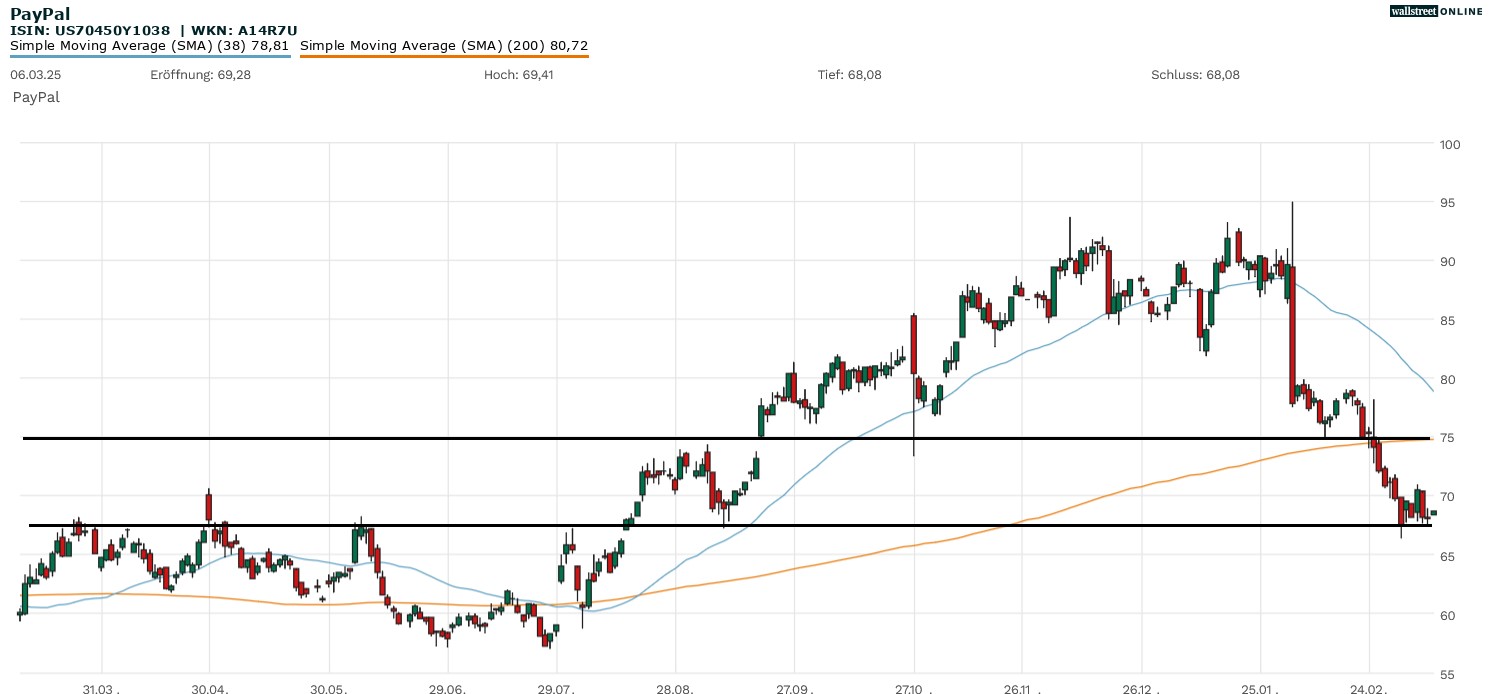The image size is (1490, 694).
Task: Click the wallstreet ONLINE logo
Action: point(1436,11)
